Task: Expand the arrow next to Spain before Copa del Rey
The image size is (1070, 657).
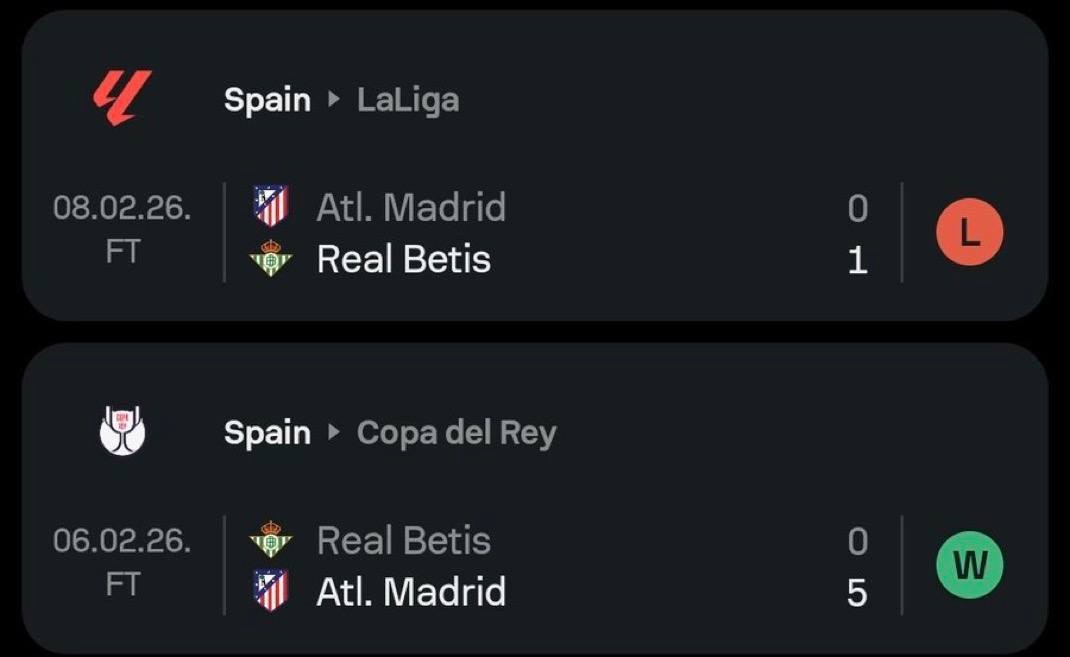Action: pyautogui.click(x=334, y=433)
